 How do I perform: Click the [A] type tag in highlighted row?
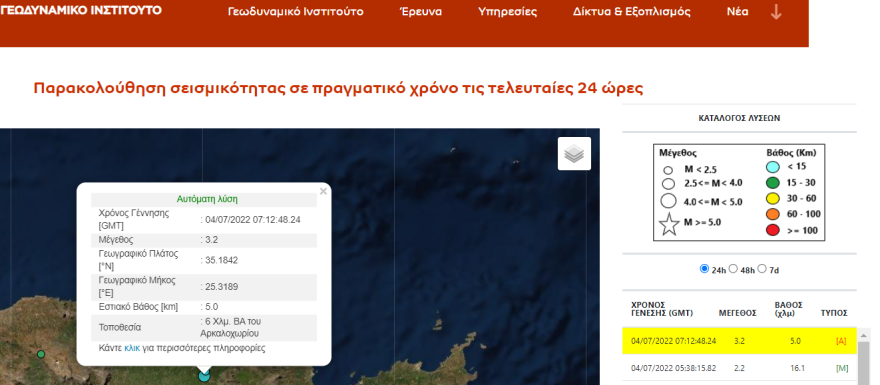841,341
